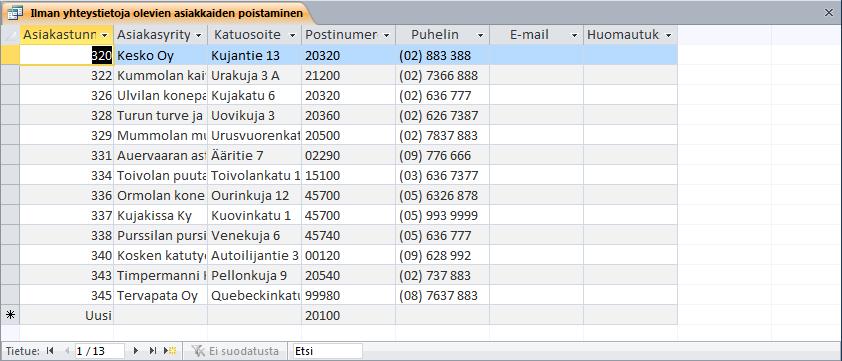Image resolution: width=842 pixels, height=361 pixels.
Task: Jump to last record icon
Action: point(153,351)
